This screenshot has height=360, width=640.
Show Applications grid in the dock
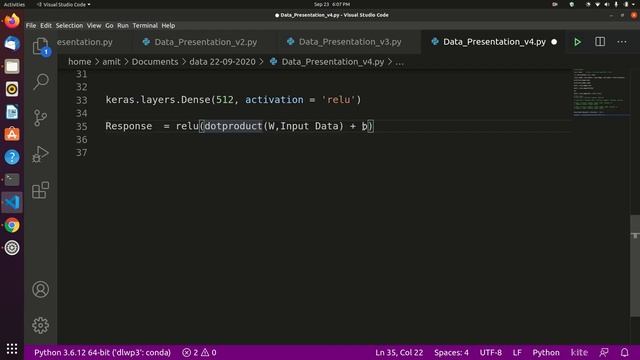[12, 349]
